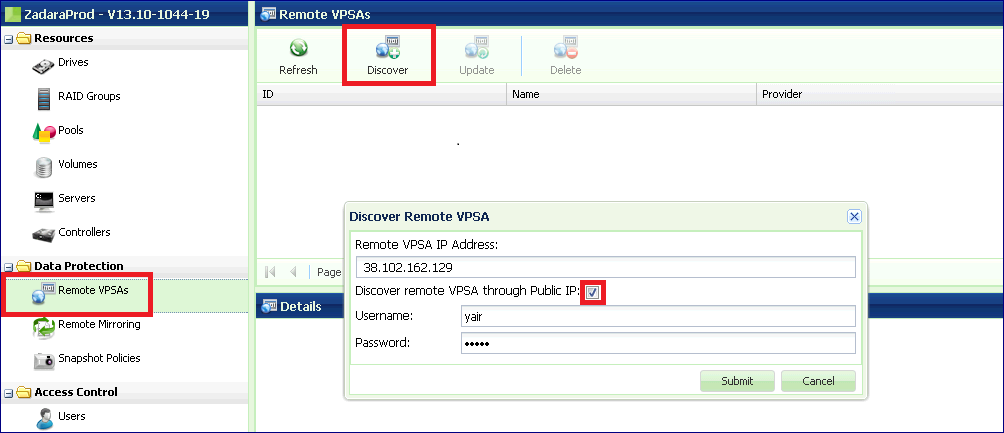This screenshot has height=433, width=1004.
Task: Open the Remote Mirroring icon
Action: [x=44, y=327]
